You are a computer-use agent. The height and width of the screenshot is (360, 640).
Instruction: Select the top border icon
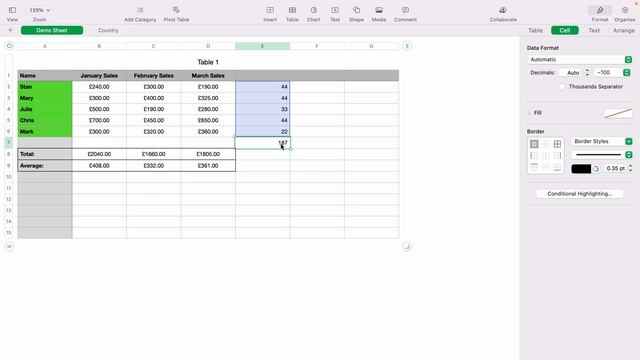534,167
